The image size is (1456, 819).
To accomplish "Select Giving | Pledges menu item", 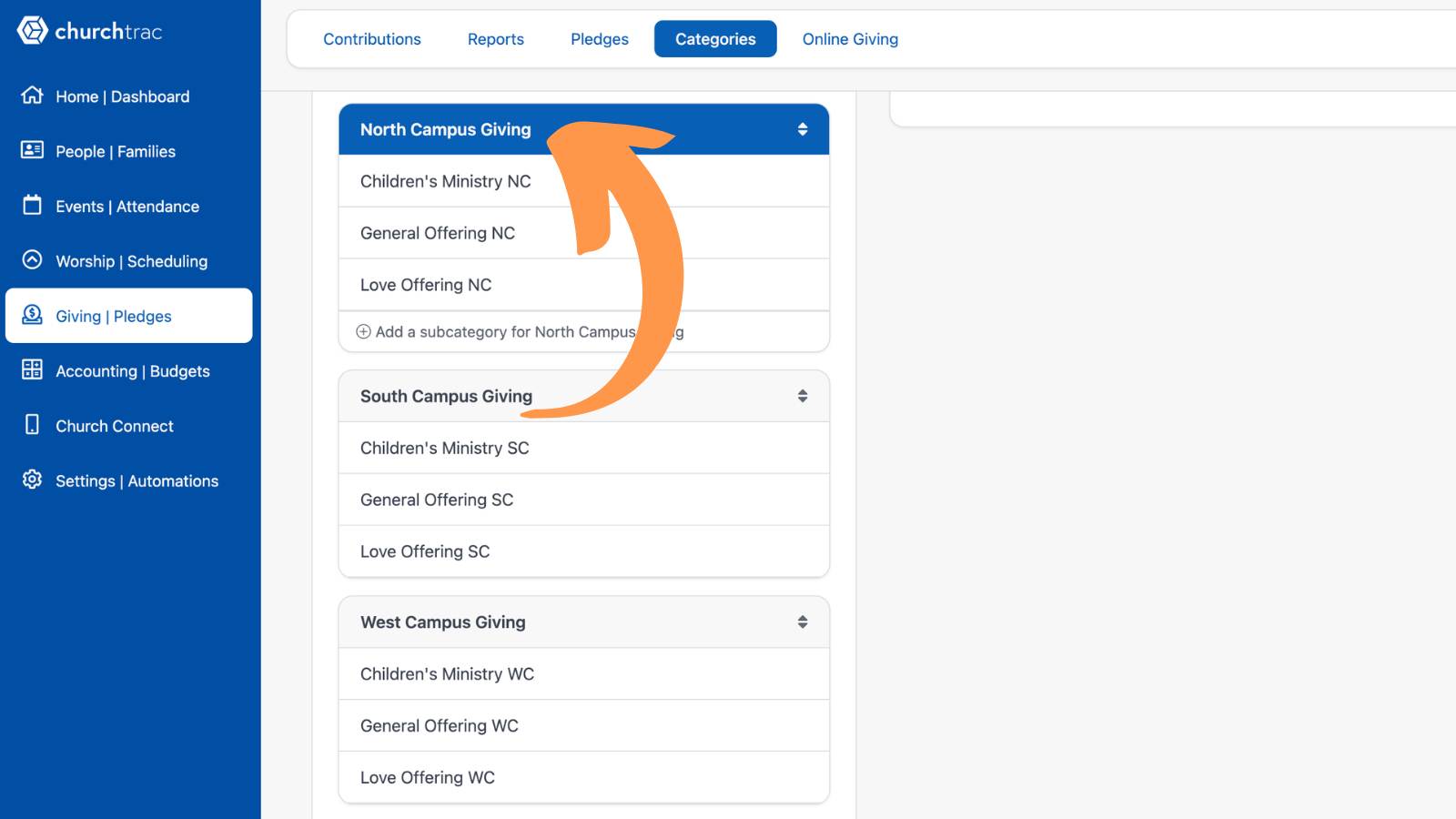I will coord(129,316).
